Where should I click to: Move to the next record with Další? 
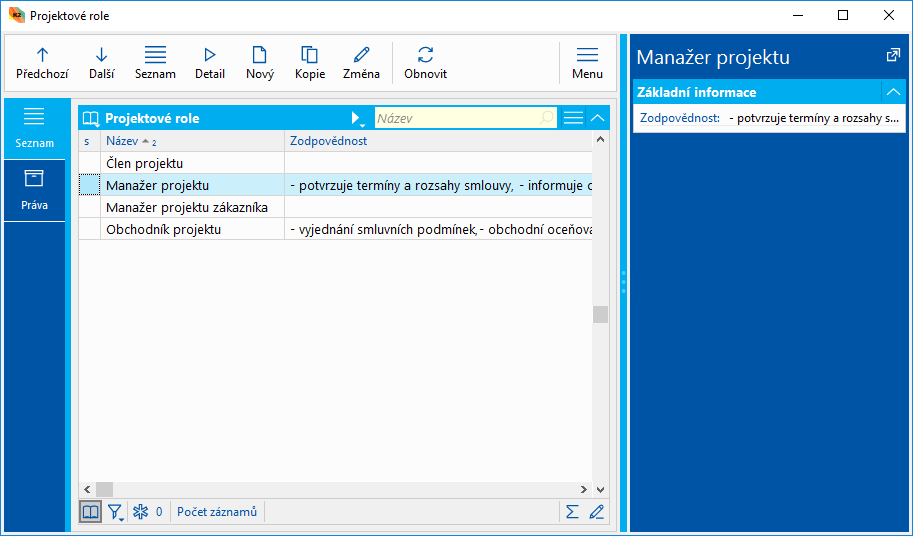coord(101,63)
